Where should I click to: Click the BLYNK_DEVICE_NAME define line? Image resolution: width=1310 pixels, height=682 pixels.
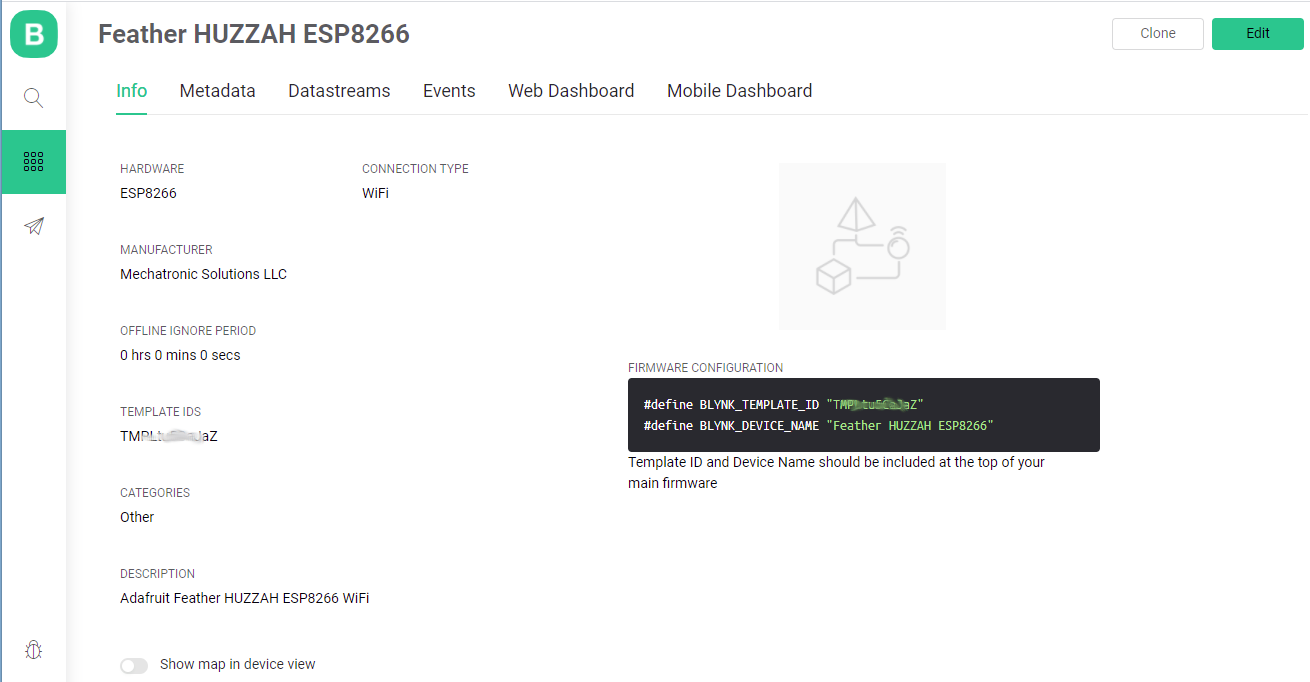pos(819,426)
